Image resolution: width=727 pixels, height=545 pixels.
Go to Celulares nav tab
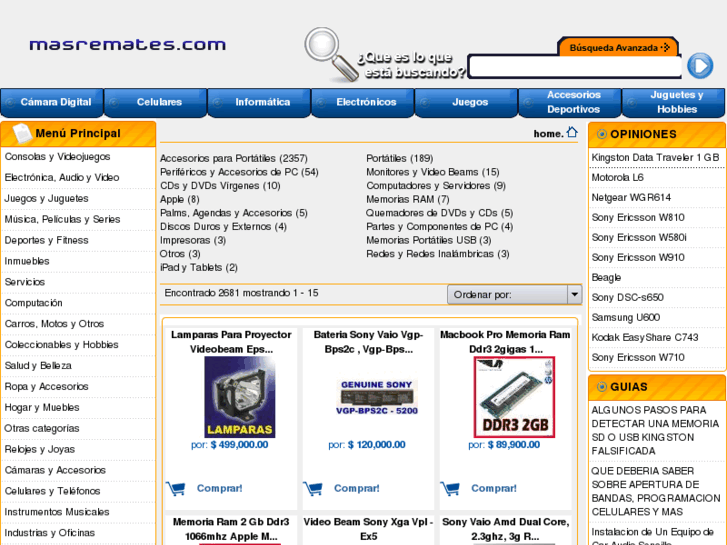tap(155, 103)
